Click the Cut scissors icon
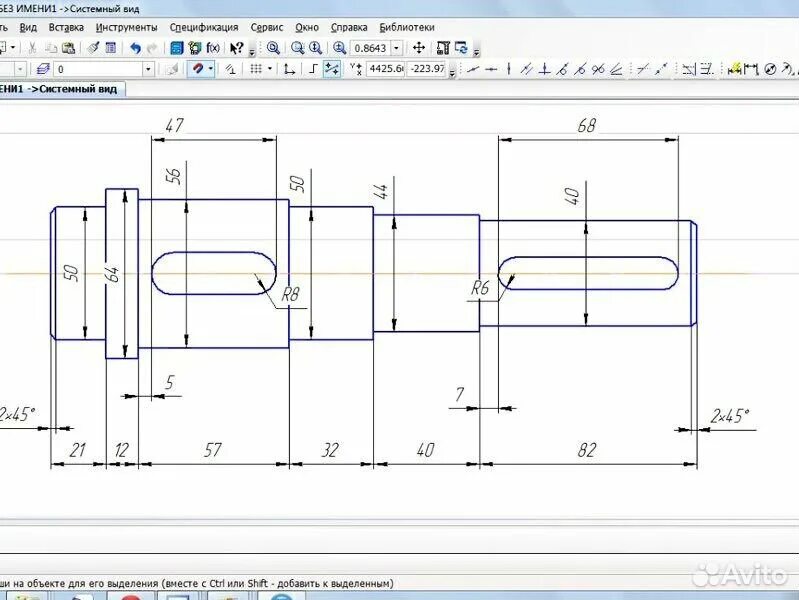799x600 pixels. [x=32, y=48]
